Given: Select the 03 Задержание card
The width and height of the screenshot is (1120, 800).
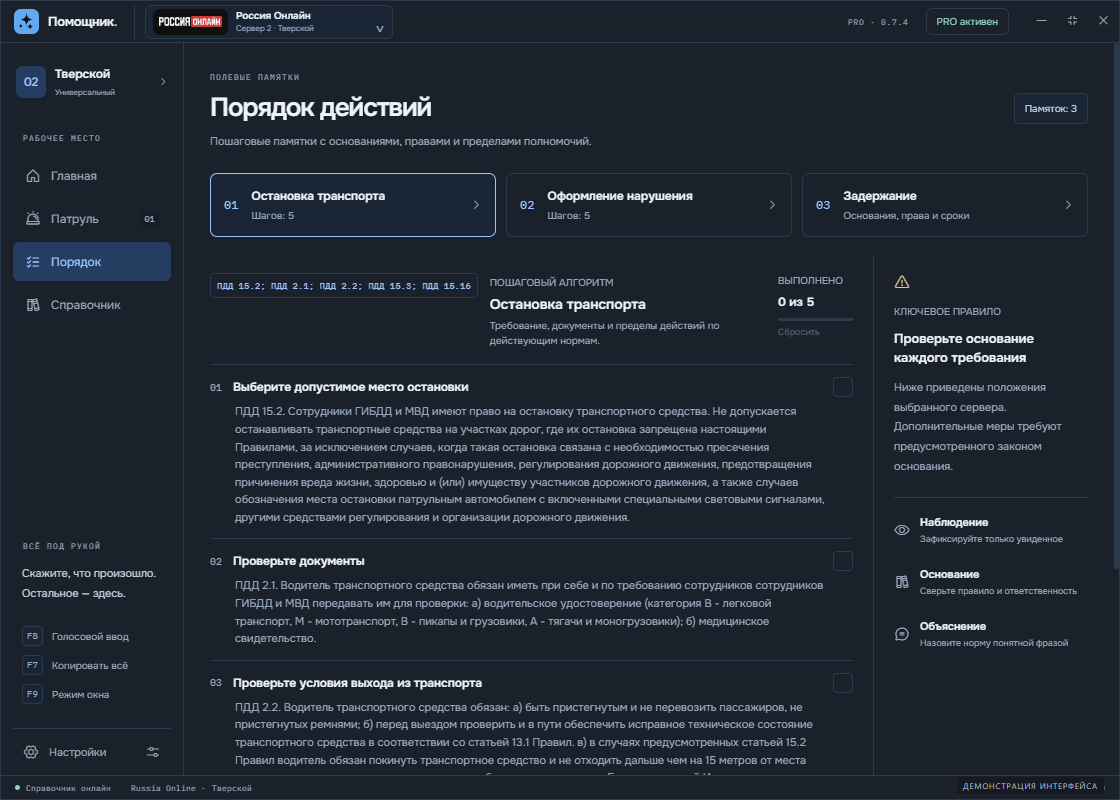Looking at the screenshot, I should pyautogui.click(x=944, y=205).
